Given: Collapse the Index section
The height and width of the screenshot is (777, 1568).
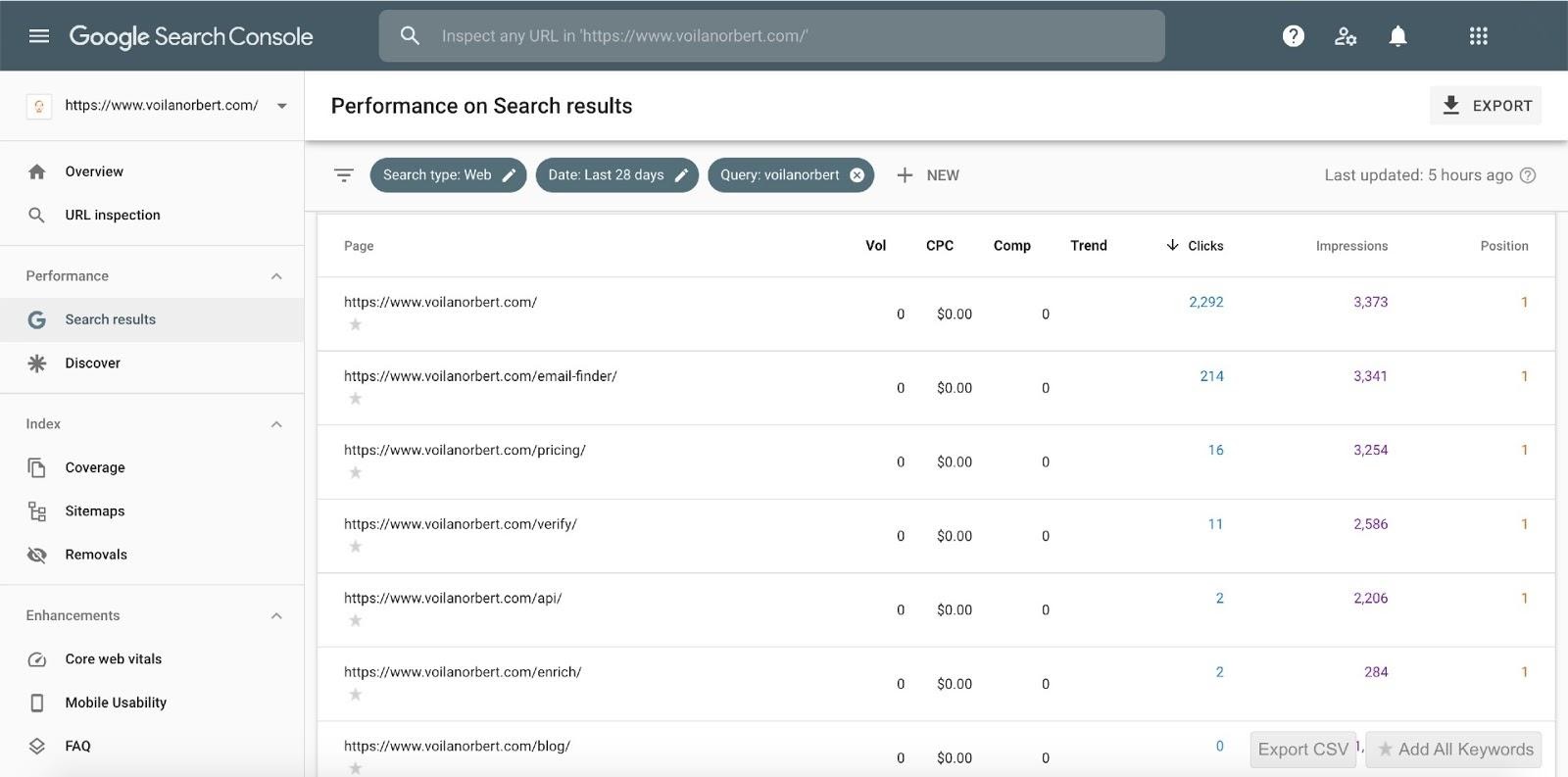Looking at the screenshot, I should [276, 424].
